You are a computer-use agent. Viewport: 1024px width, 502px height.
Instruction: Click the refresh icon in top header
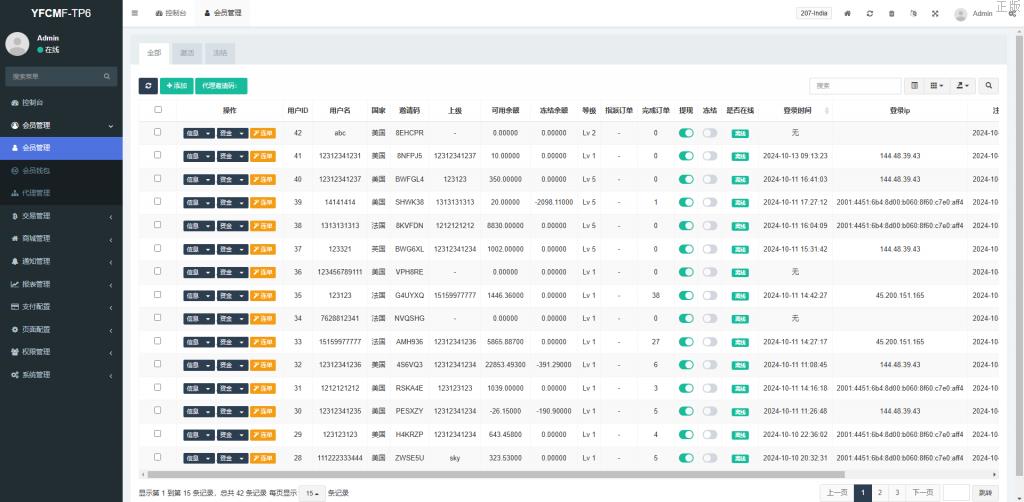870,13
